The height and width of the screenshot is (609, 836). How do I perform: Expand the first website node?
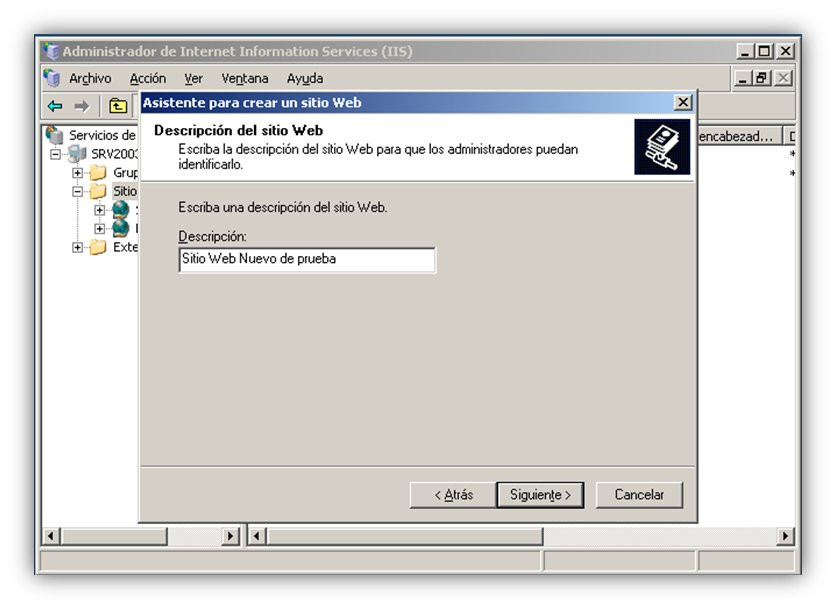point(99,210)
